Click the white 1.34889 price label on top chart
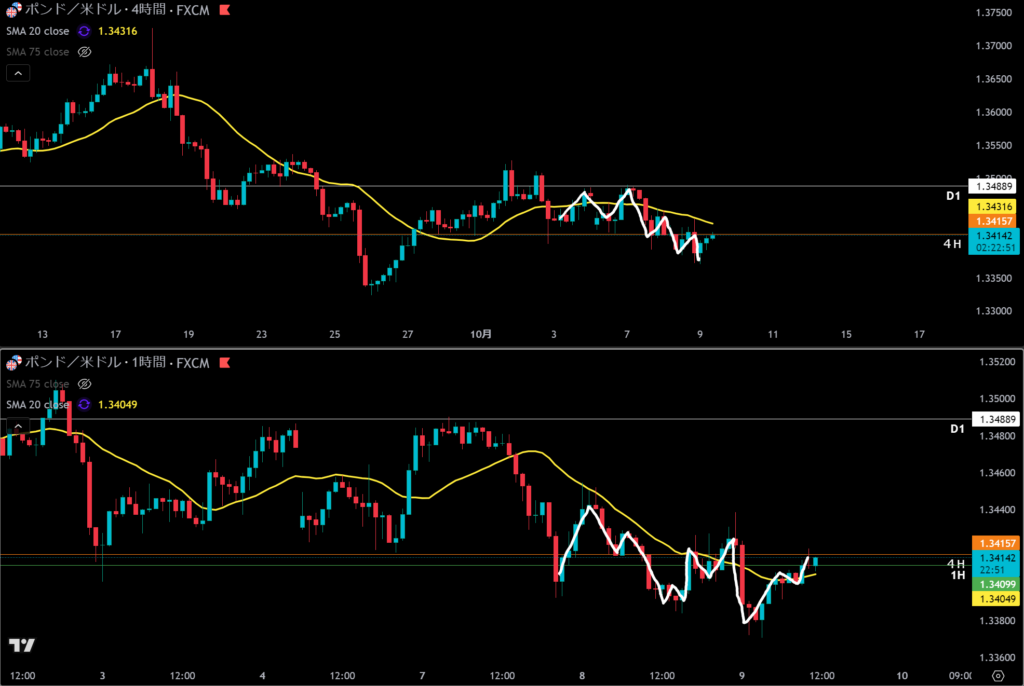 (x=993, y=187)
